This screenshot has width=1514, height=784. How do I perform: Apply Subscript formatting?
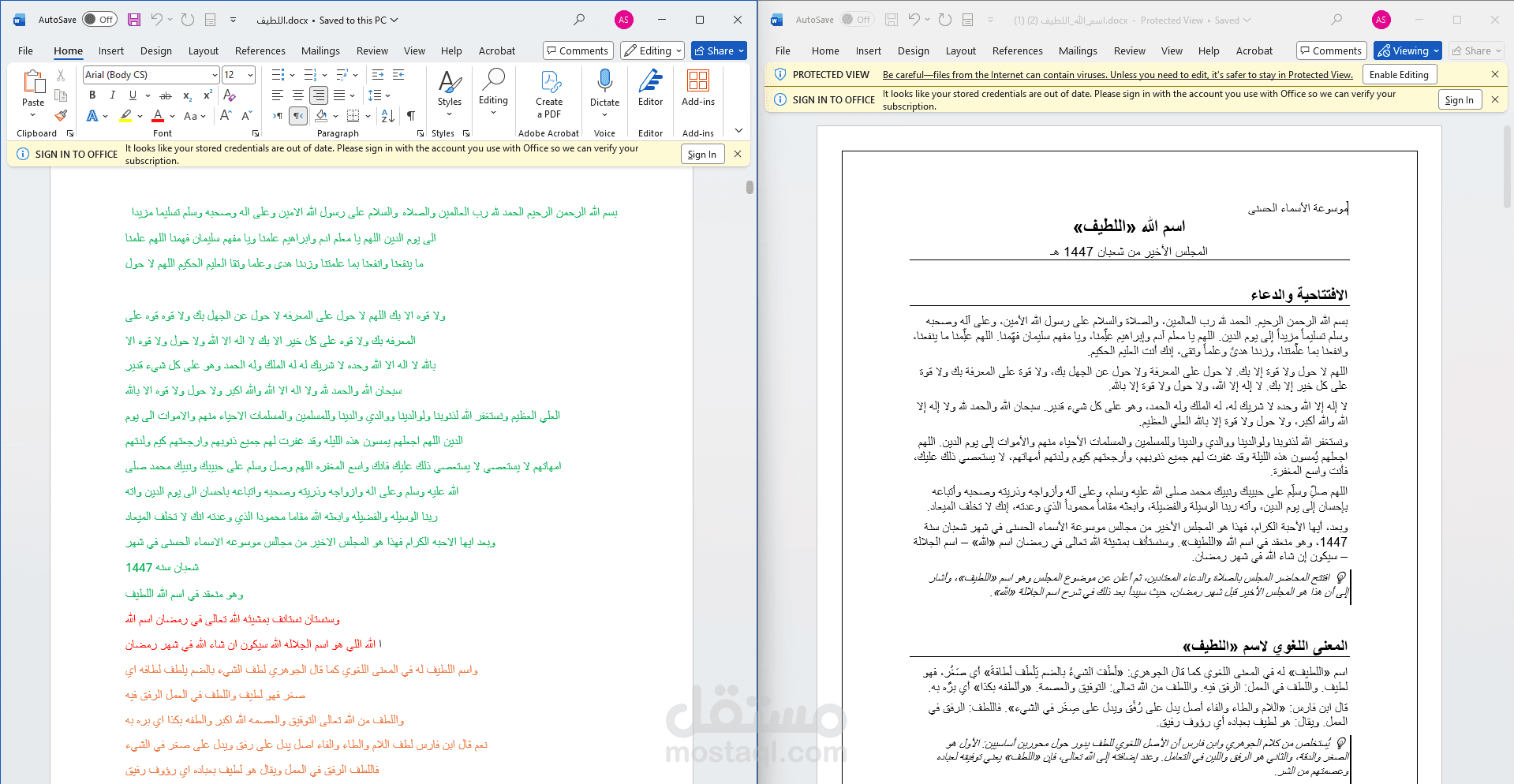click(x=188, y=95)
